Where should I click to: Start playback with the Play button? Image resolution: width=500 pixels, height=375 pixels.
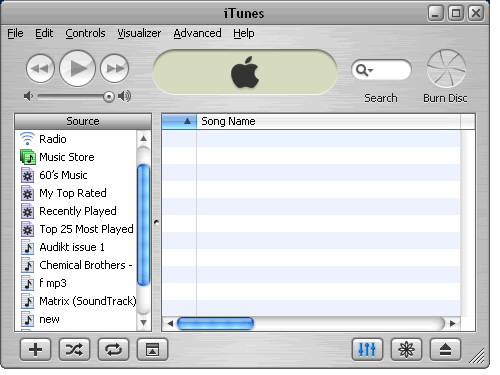(x=77, y=69)
